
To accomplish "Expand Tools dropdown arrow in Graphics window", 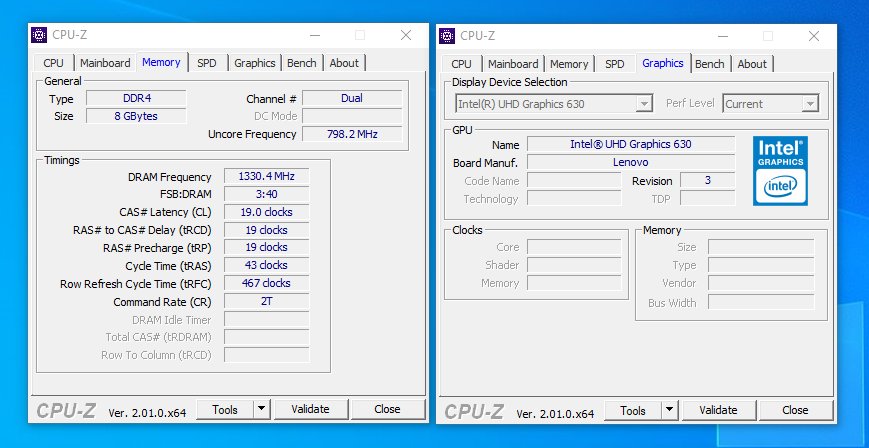I will coord(670,411).
